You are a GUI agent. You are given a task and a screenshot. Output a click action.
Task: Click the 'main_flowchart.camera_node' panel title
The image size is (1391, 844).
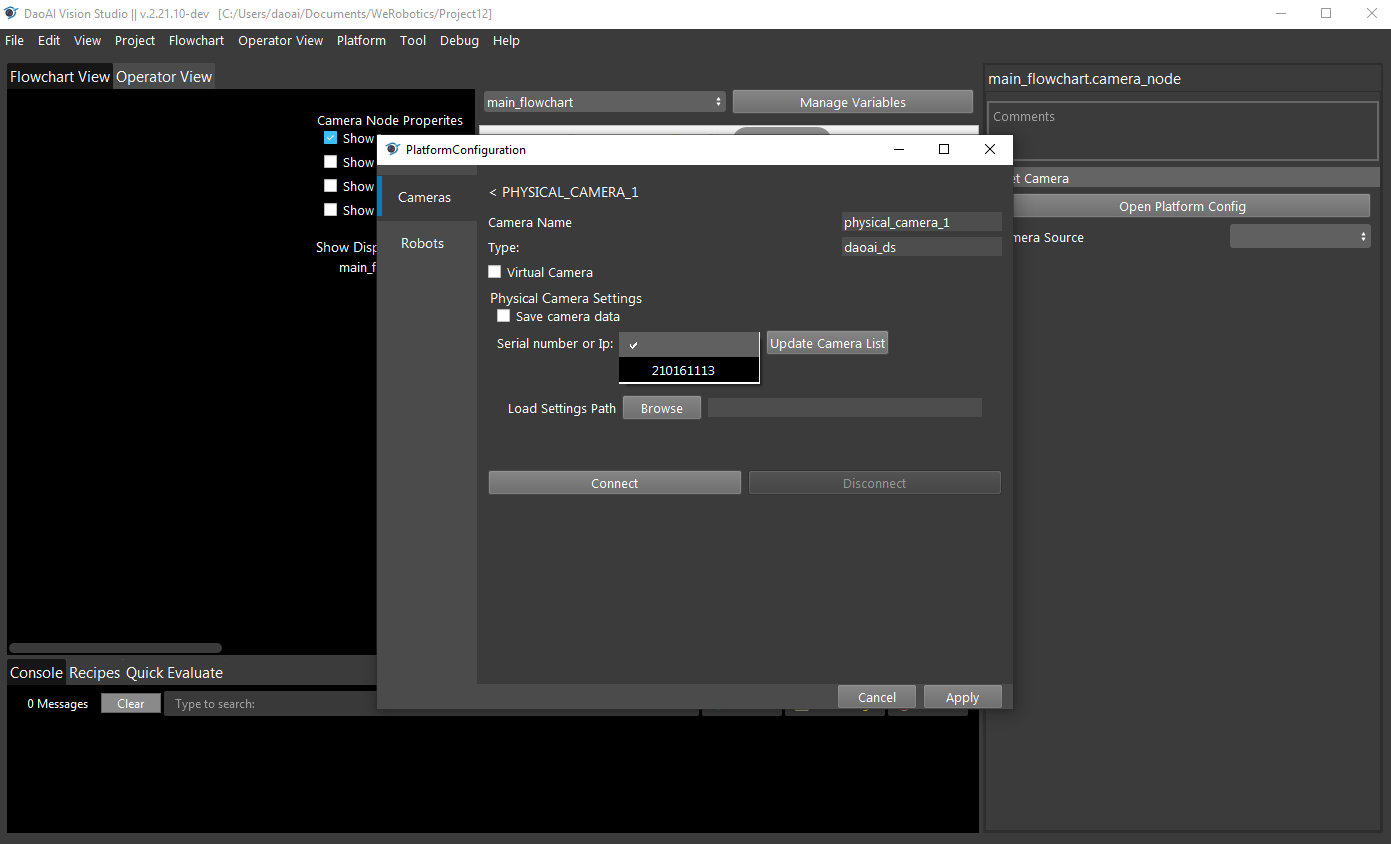1084,79
